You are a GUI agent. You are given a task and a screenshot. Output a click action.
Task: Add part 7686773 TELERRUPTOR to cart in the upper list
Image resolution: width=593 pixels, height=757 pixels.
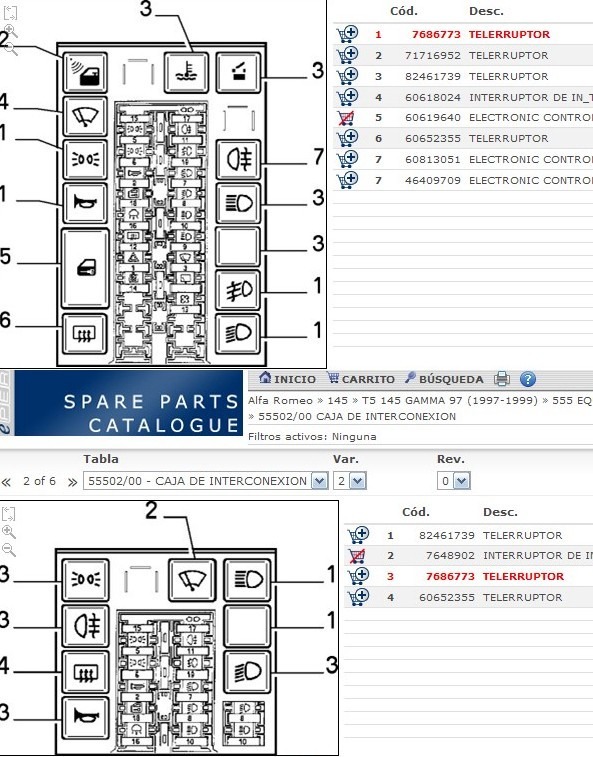pos(347,34)
